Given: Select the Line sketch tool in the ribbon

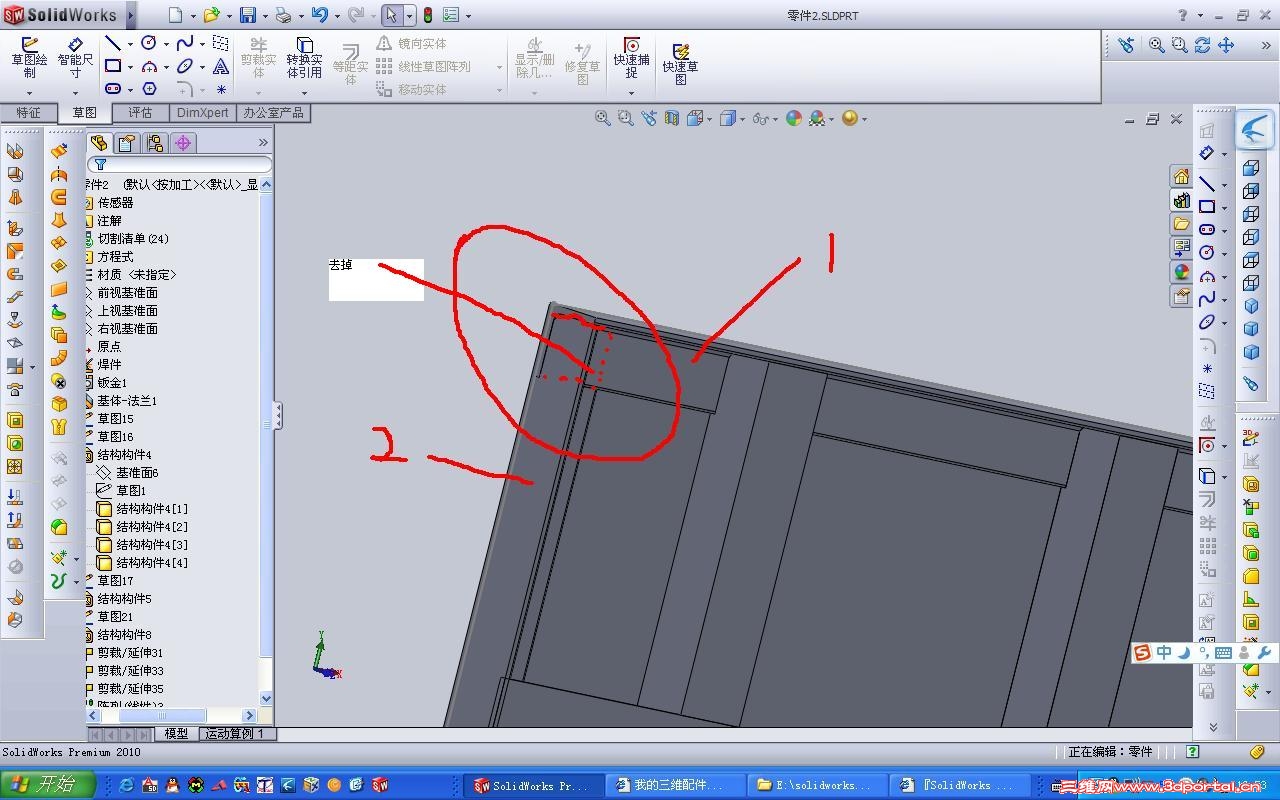Looking at the screenshot, I should pos(113,43).
